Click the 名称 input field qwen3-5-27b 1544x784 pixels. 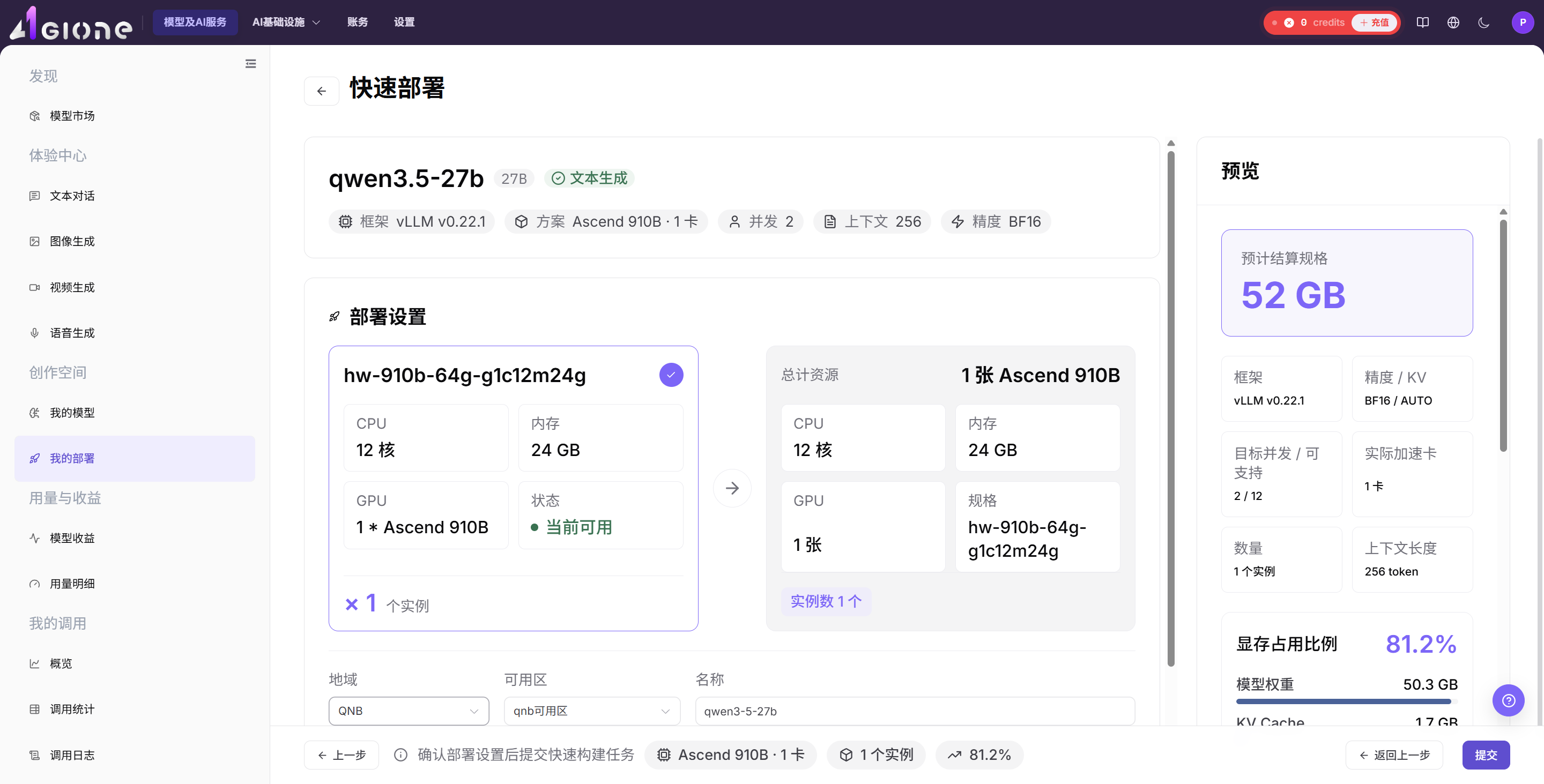click(915, 711)
